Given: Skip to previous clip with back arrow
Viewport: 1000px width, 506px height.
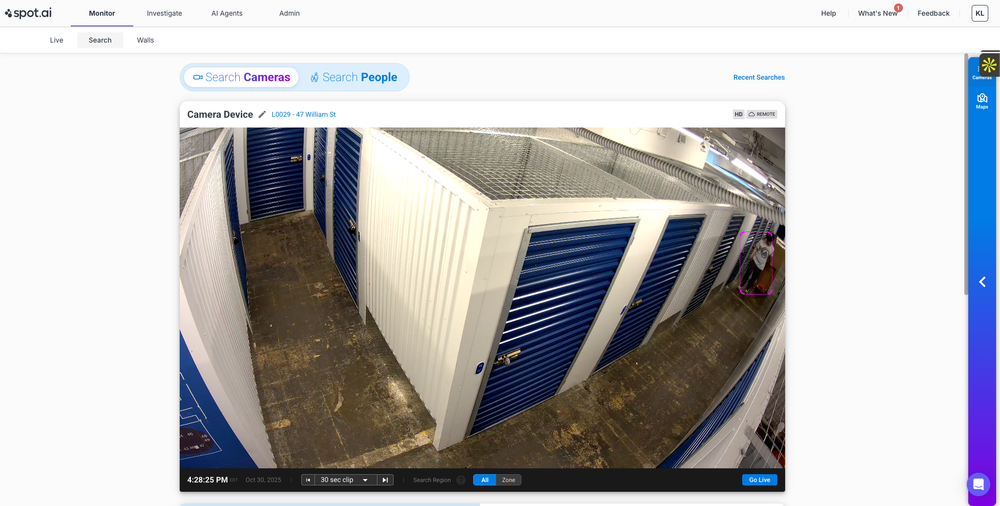Looking at the screenshot, I should [x=308, y=480].
